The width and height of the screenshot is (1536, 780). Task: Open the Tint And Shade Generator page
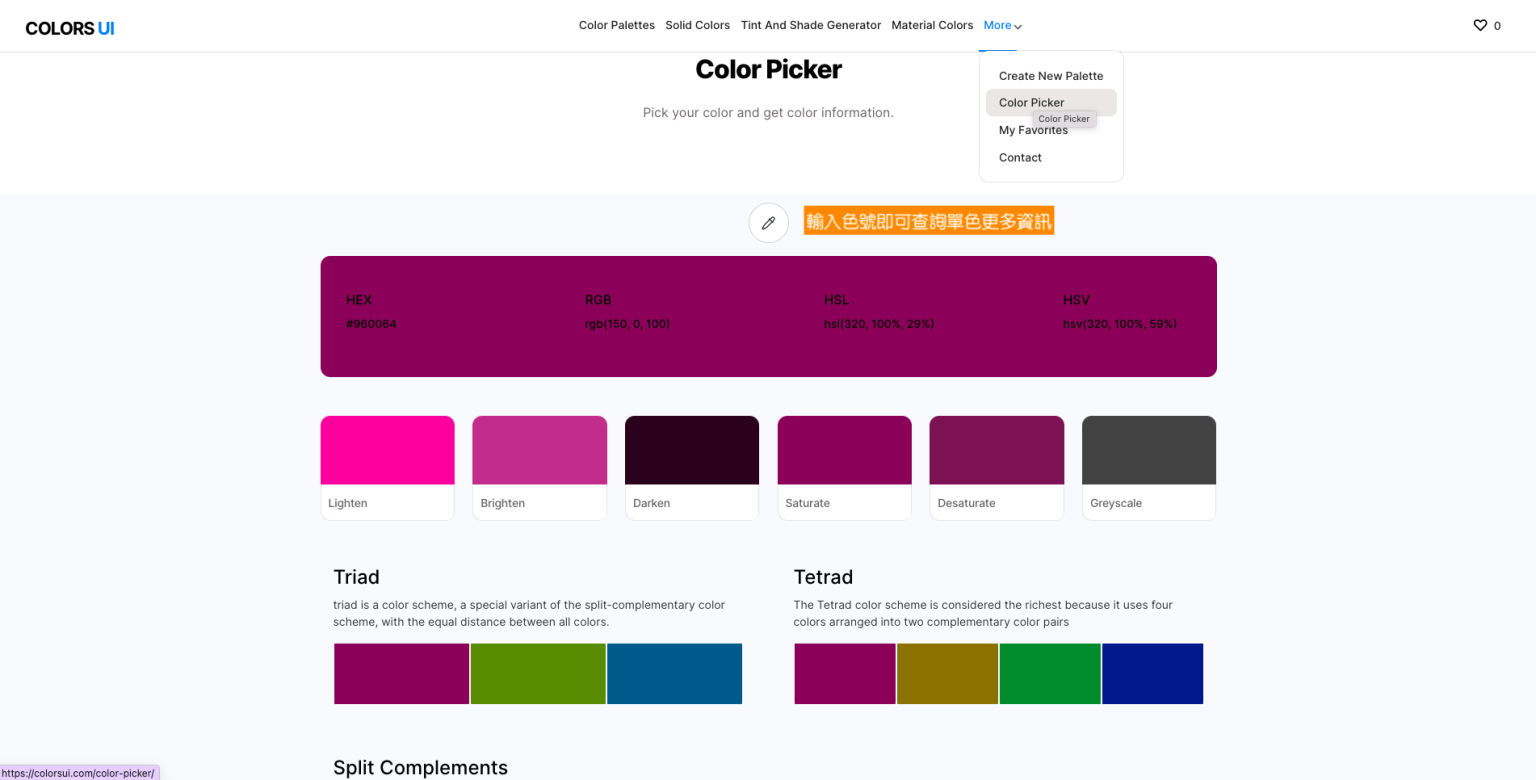tap(810, 25)
